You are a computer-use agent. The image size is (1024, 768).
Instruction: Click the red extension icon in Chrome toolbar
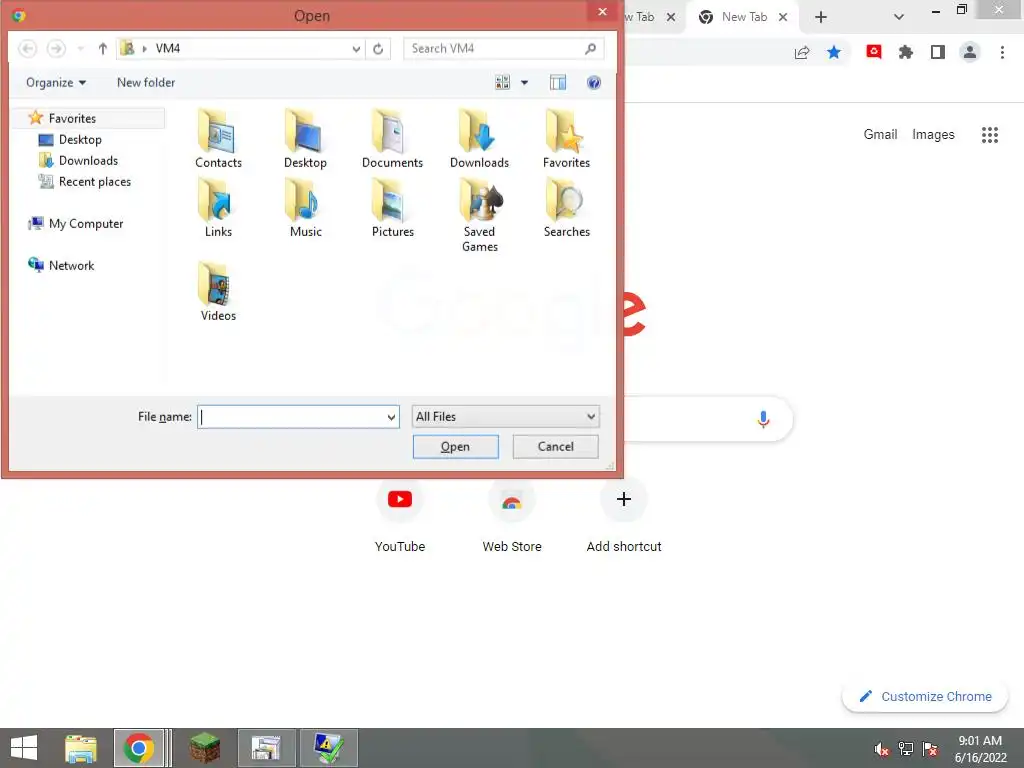(874, 52)
